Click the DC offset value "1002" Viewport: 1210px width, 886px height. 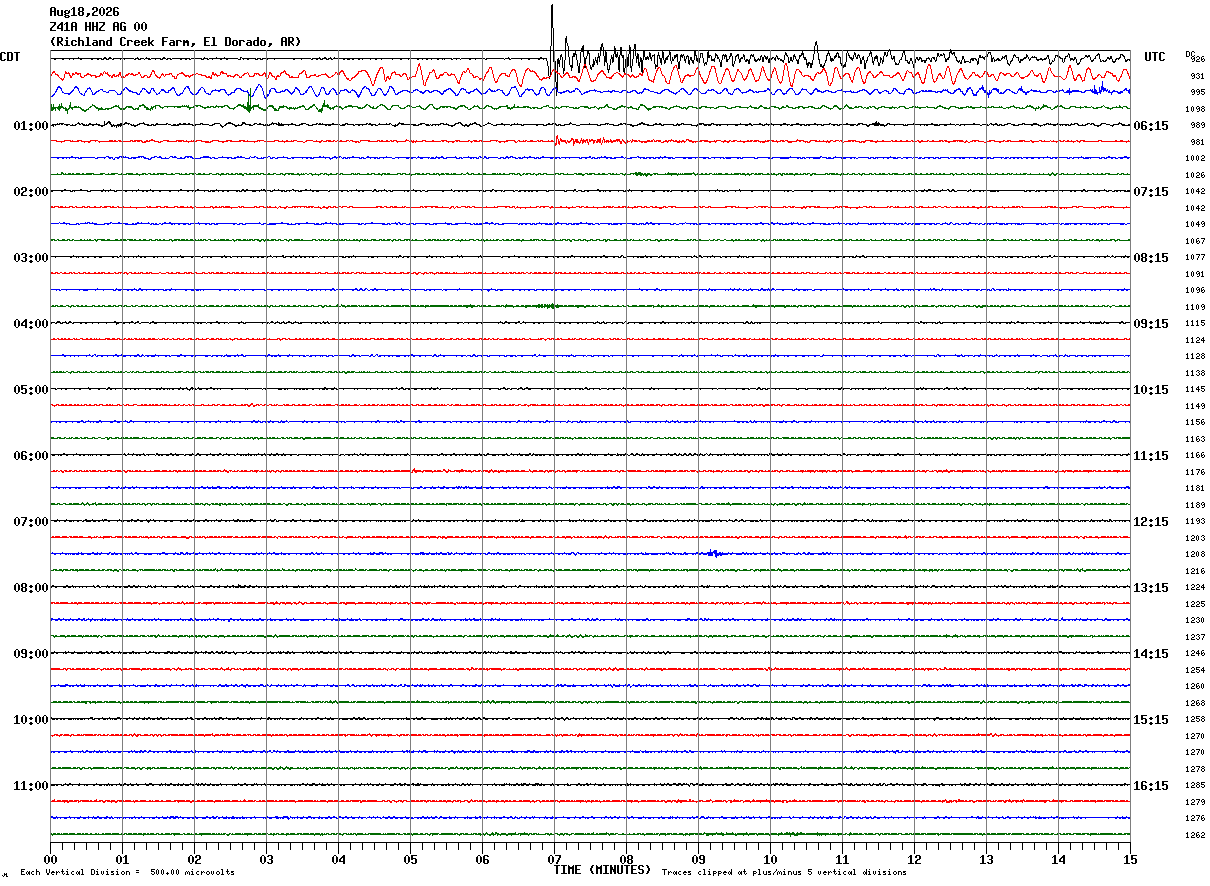tap(1195, 158)
